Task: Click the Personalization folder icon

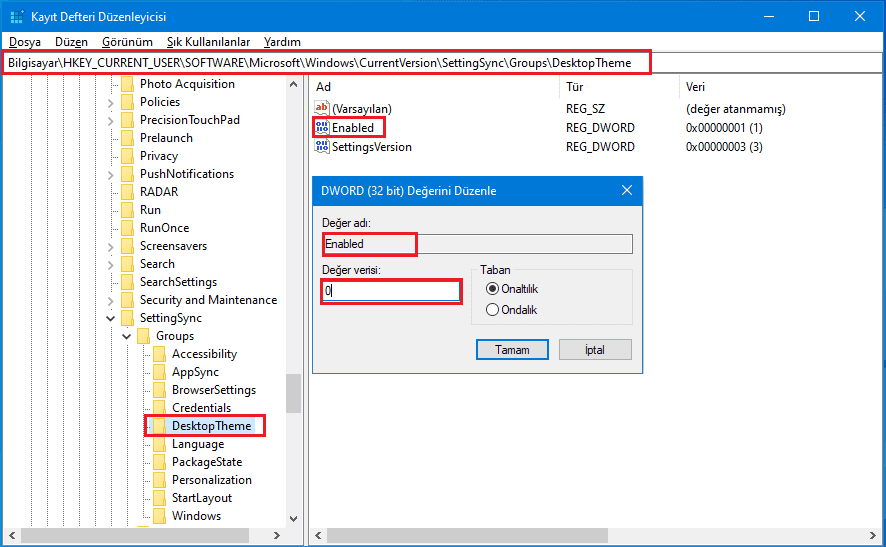Action: coord(160,480)
